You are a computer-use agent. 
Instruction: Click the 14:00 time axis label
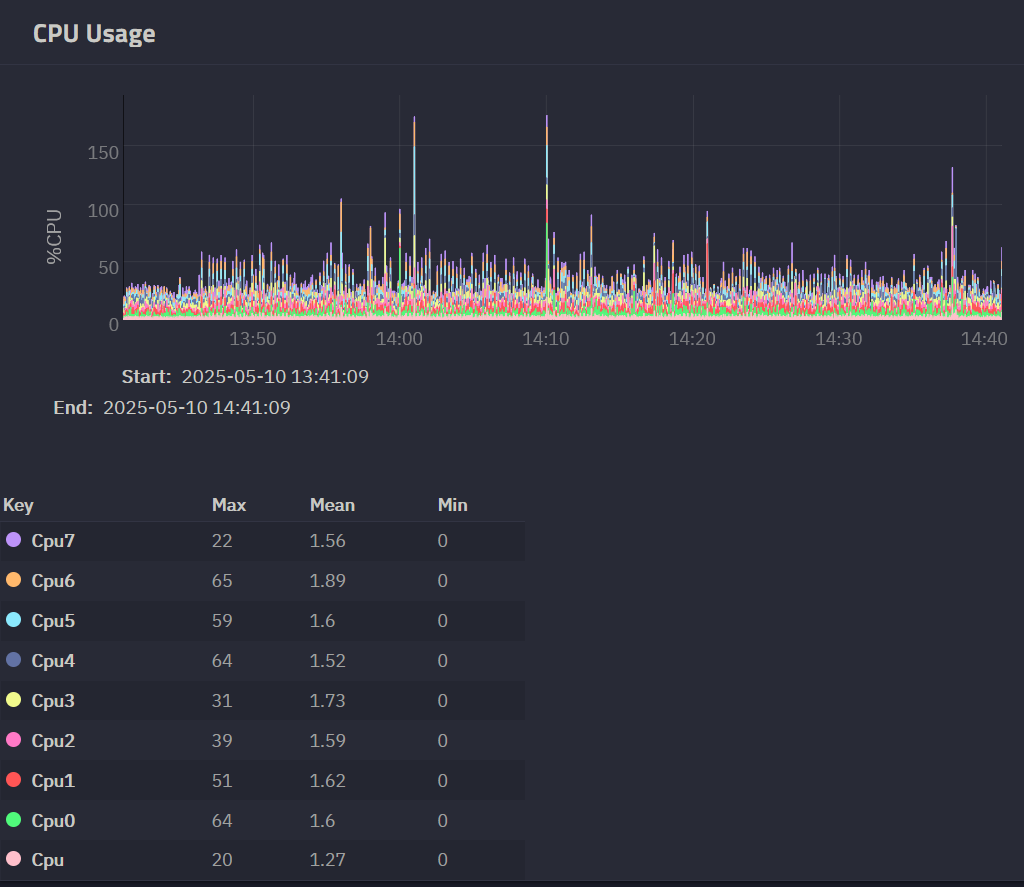point(399,339)
